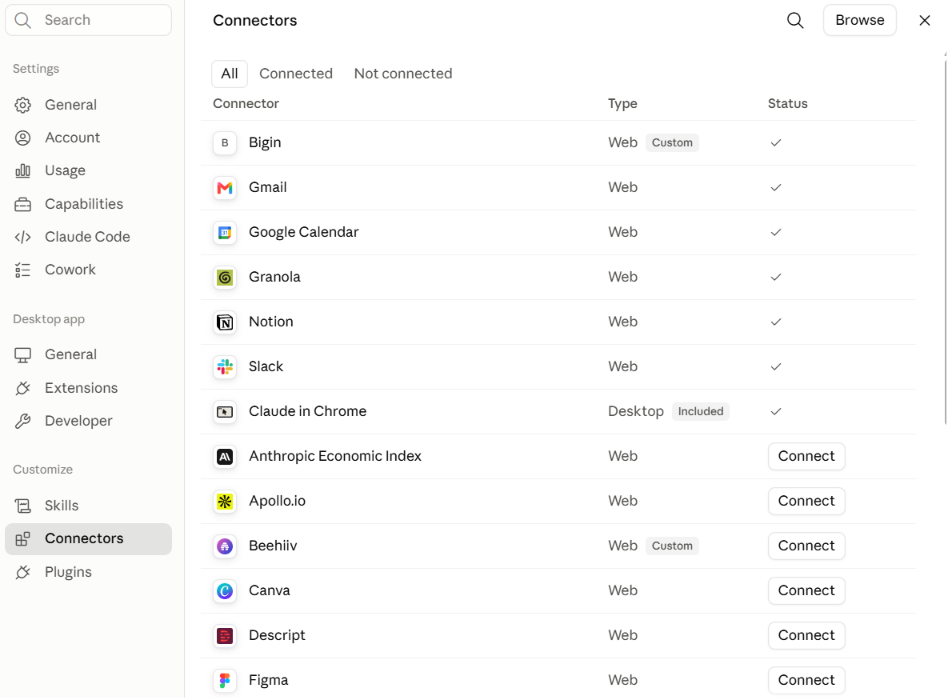Click the Figma logo icon

225,680
